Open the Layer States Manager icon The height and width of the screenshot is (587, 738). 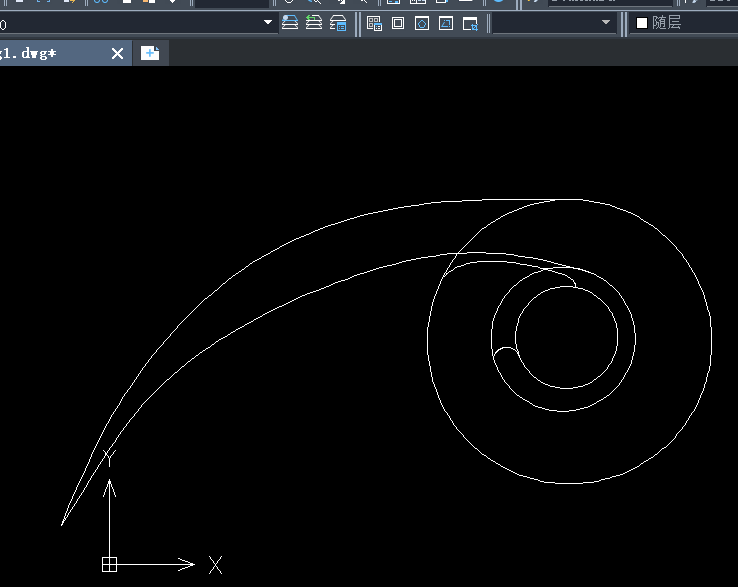tap(338, 22)
